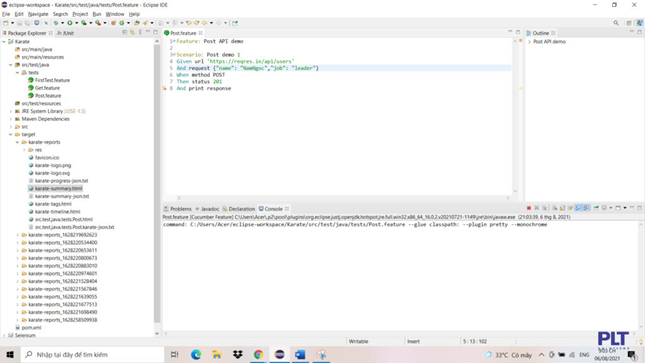Image resolution: width=645 pixels, height=363 pixels.
Task: Click the editor horizontal scrollbar
Action: pyautogui.click(x=343, y=198)
